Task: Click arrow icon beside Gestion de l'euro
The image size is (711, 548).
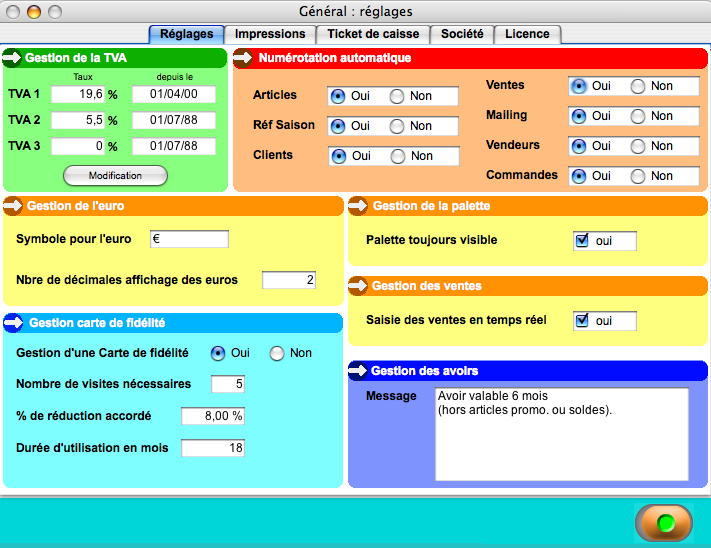Action: coord(13,206)
